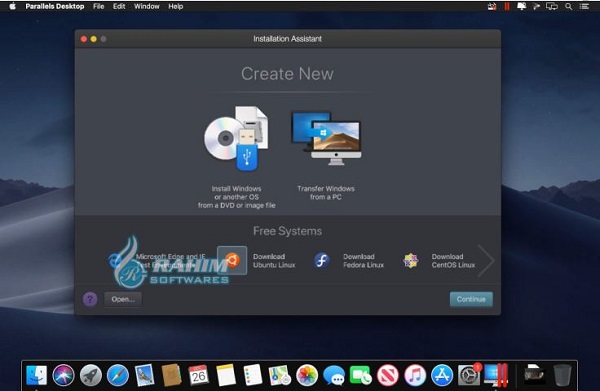Click the Continue button
Screen dimensions: 600x391
point(471,299)
